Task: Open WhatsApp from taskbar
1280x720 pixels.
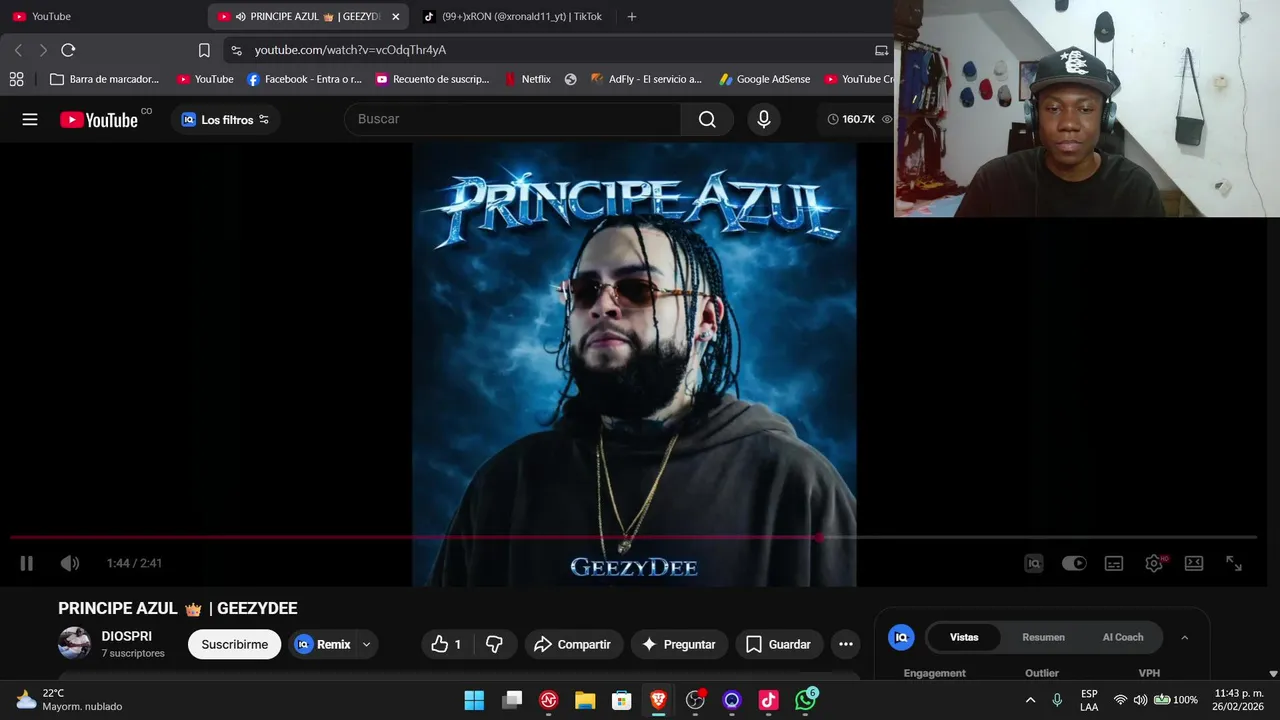Action: point(806,700)
